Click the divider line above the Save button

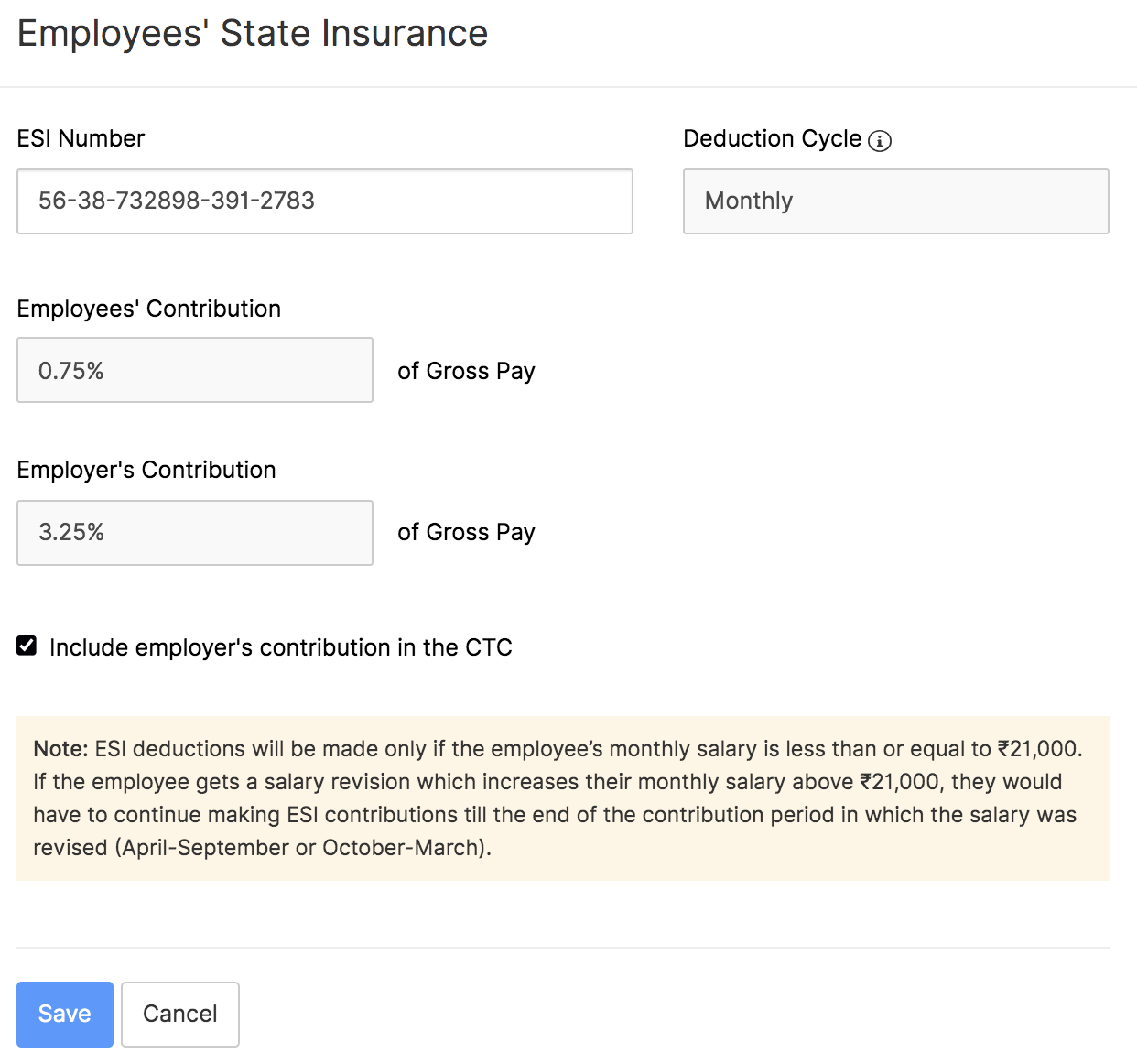[x=562, y=948]
